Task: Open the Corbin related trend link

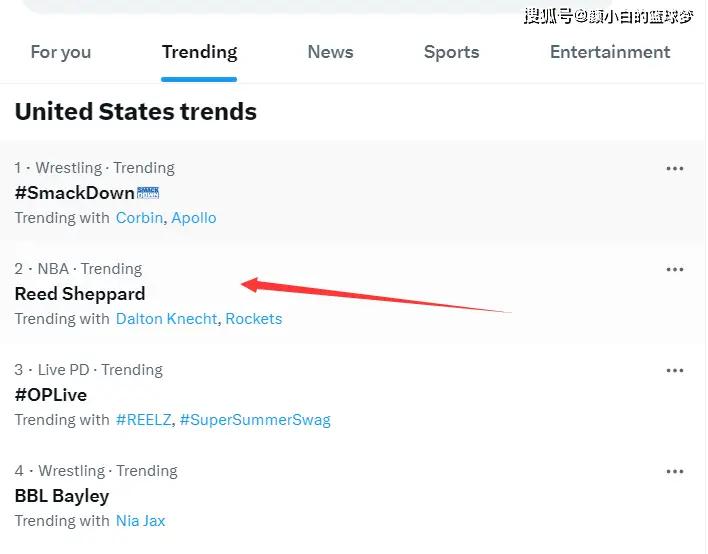Action: point(139,218)
